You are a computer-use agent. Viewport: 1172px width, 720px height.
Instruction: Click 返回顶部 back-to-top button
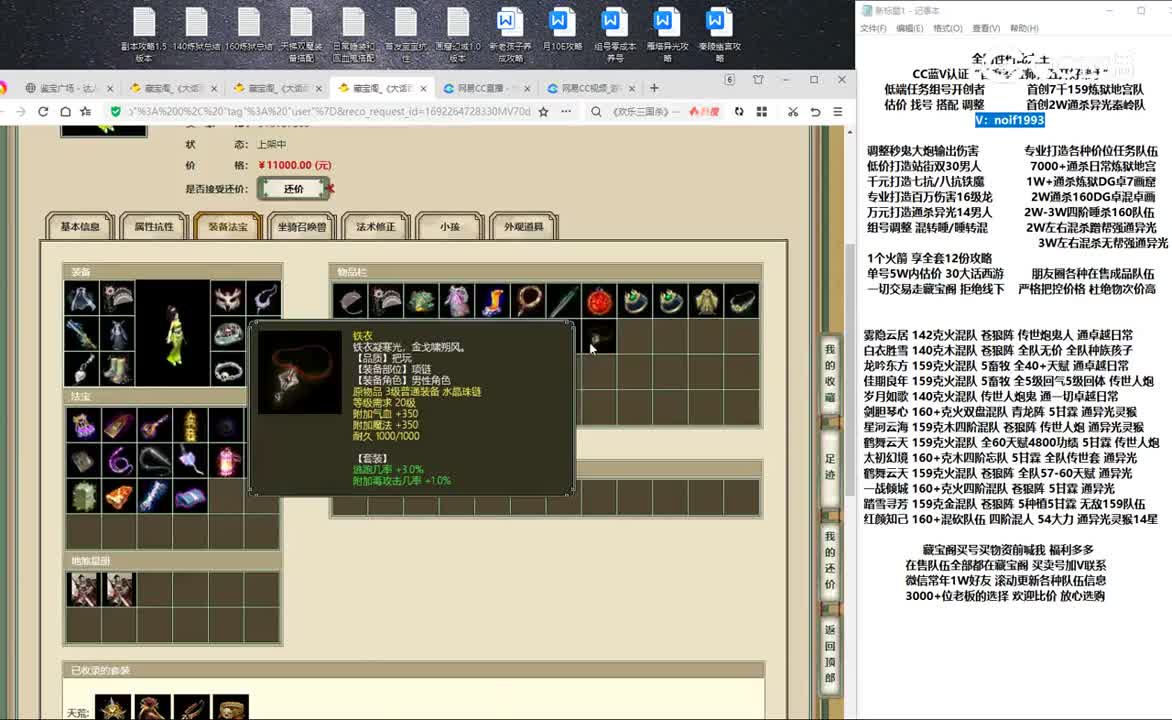pos(830,654)
